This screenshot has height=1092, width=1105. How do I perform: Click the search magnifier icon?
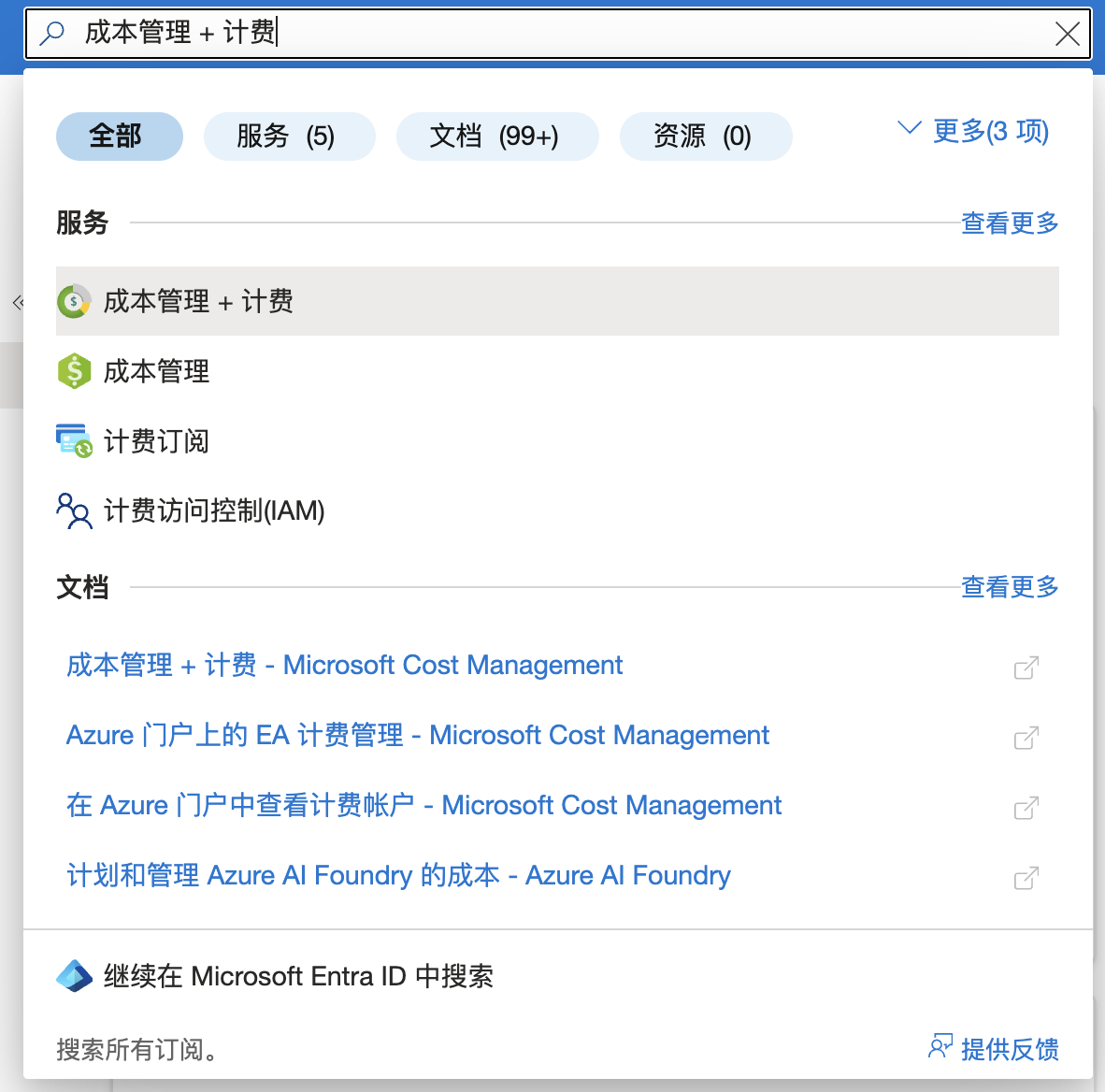(x=53, y=34)
